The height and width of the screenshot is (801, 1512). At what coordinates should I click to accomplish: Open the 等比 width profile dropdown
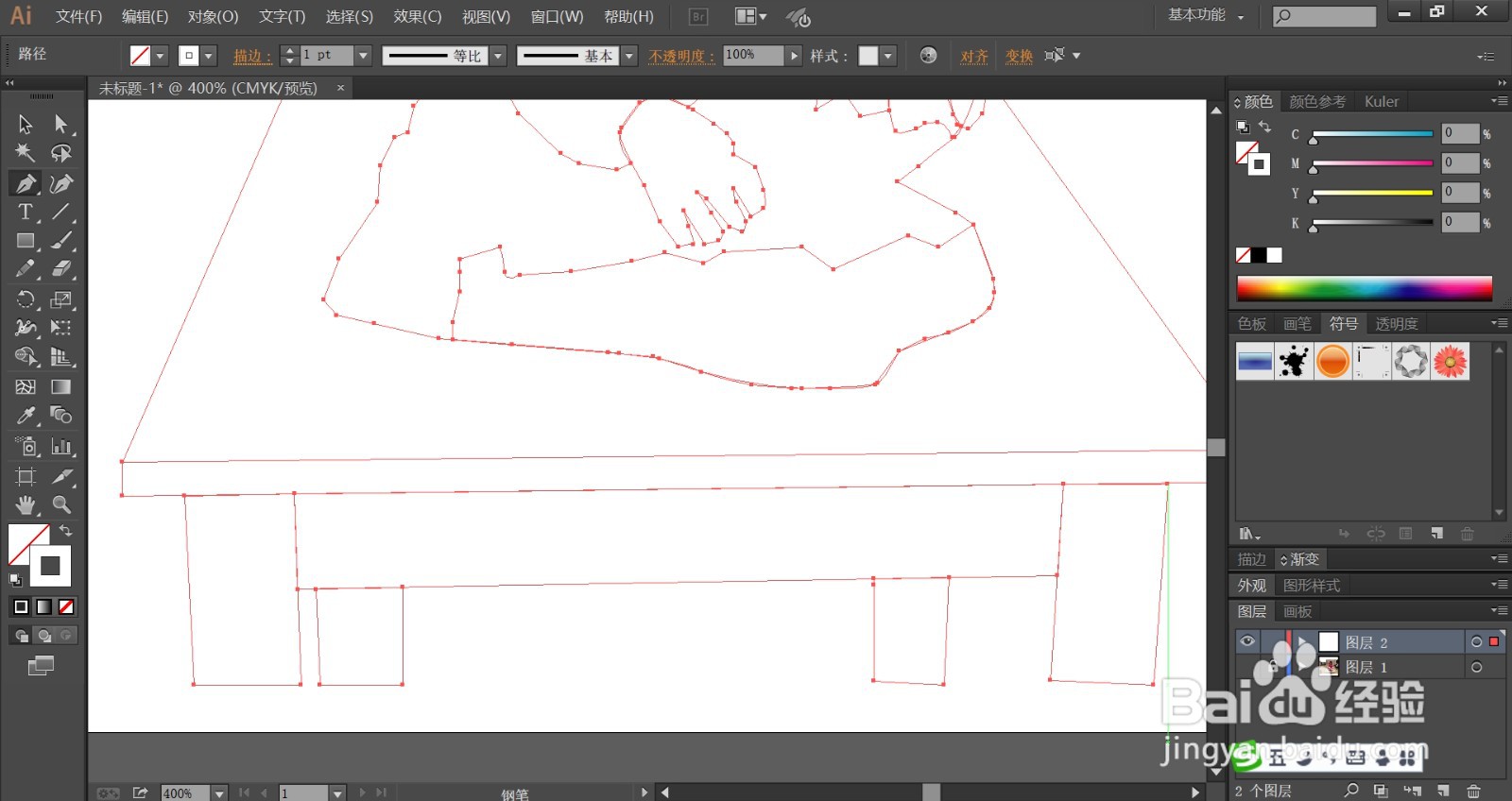499,56
